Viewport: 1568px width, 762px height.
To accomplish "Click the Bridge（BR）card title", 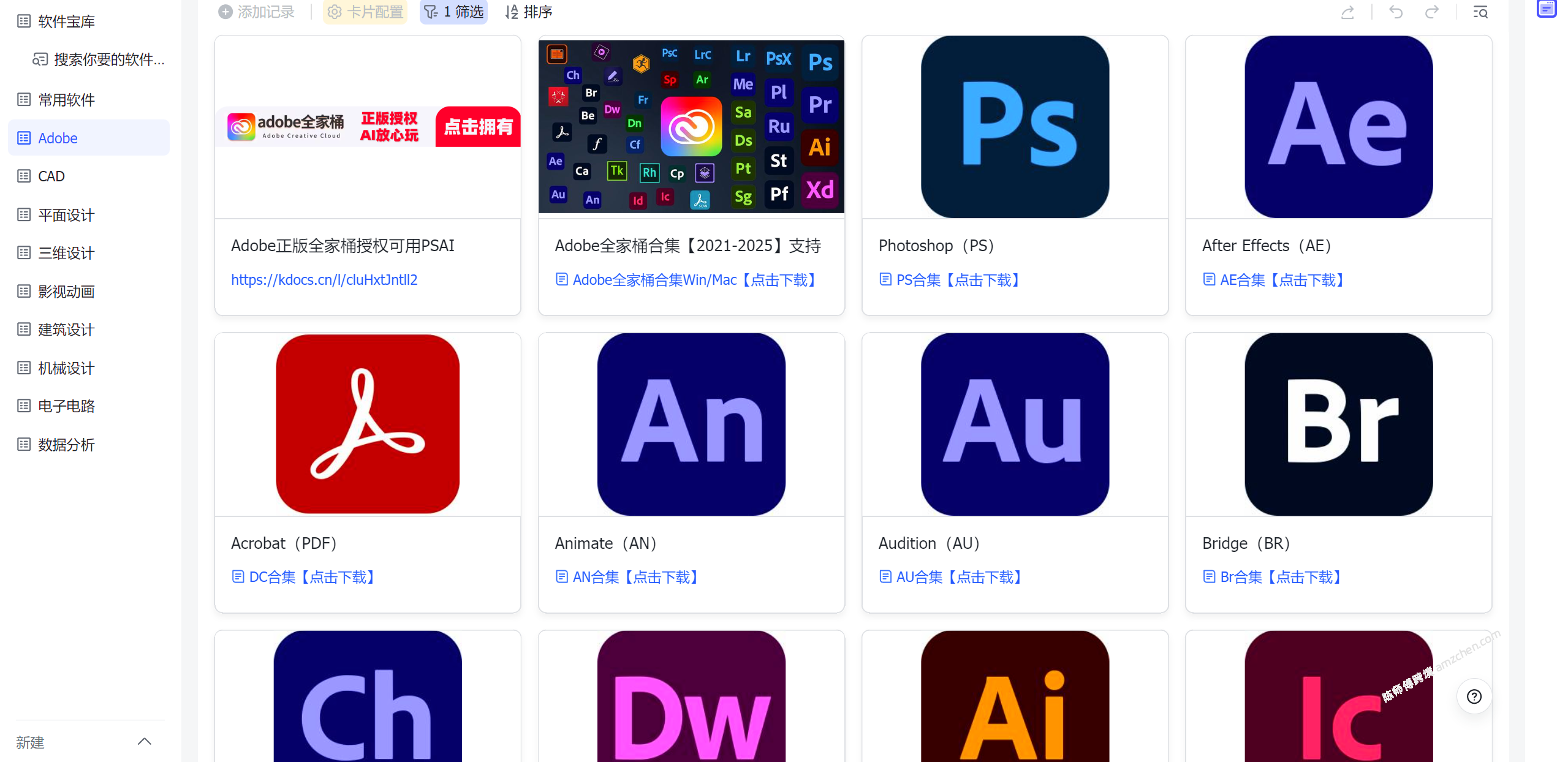I will coord(1246,543).
